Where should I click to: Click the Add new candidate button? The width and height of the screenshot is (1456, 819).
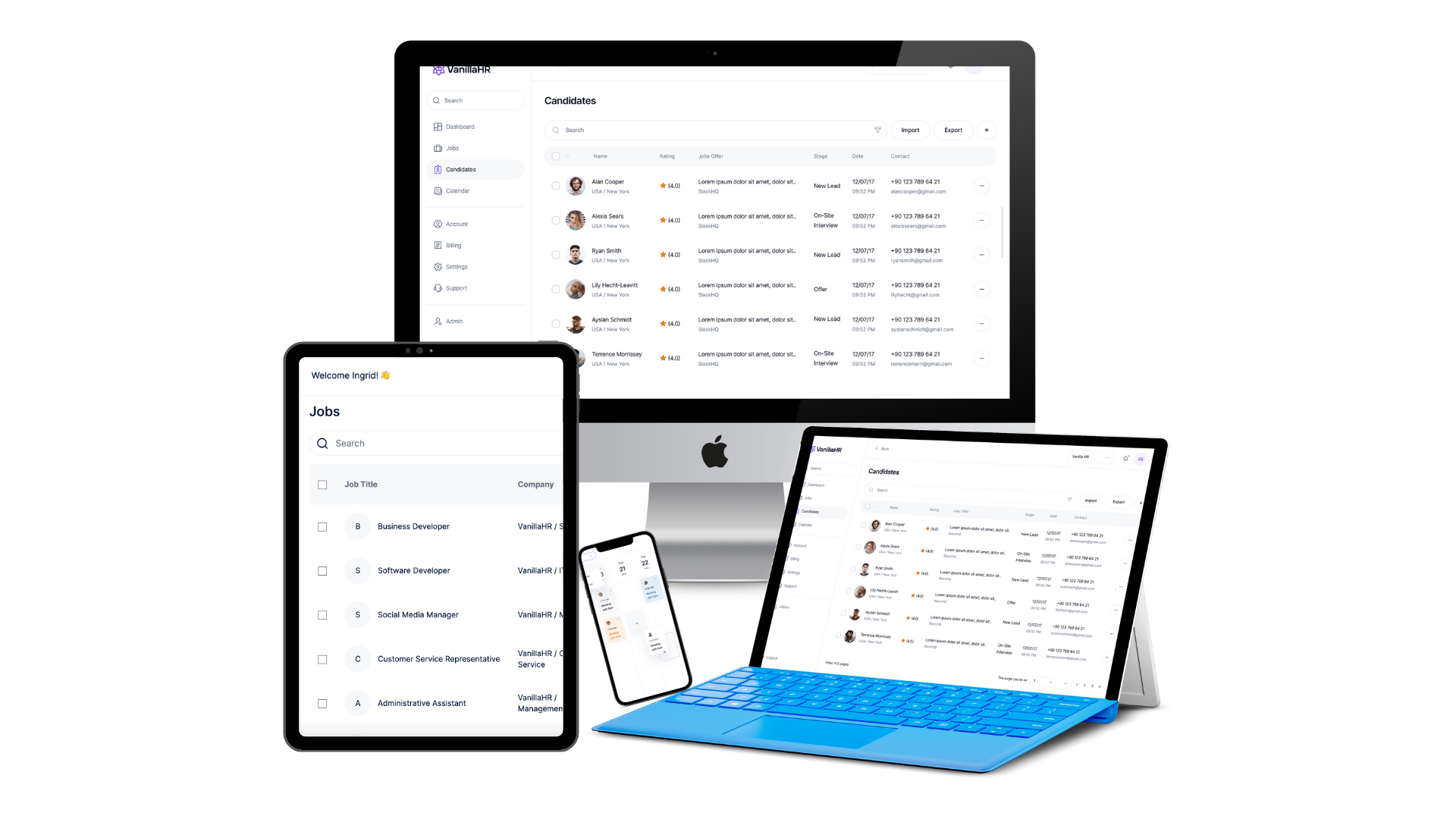point(986,130)
